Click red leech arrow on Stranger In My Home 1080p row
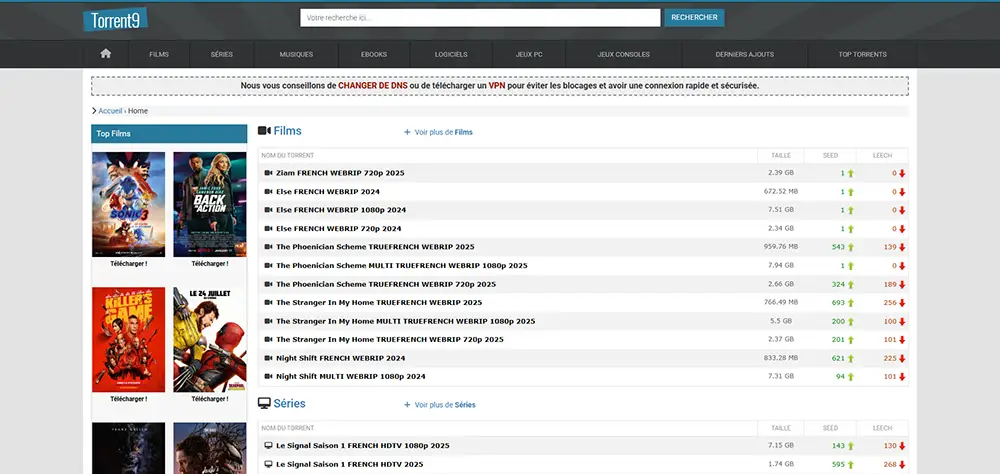The height and width of the screenshot is (474, 1000). [x=902, y=321]
